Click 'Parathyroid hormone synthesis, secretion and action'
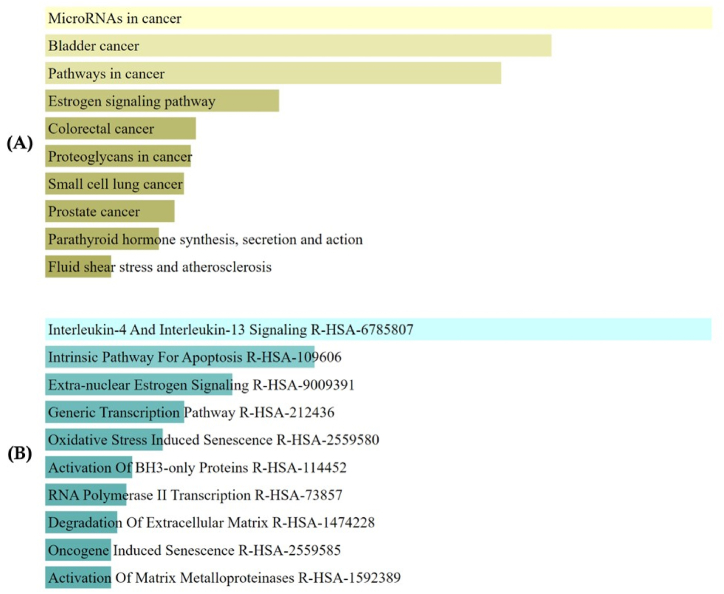724x594 pixels. coord(205,239)
